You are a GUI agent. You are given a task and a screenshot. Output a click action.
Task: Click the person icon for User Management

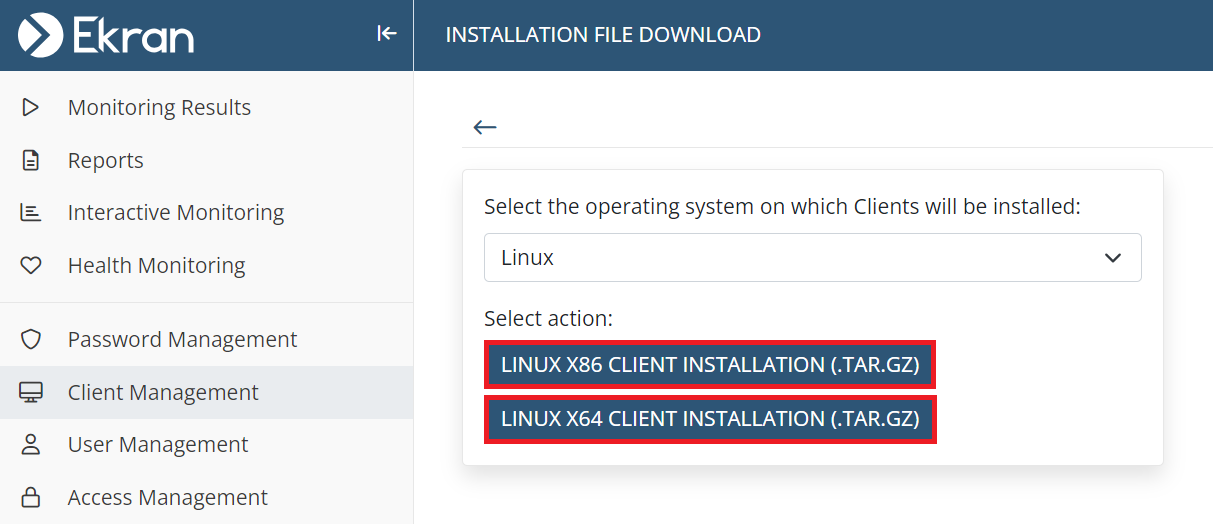tap(31, 444)
